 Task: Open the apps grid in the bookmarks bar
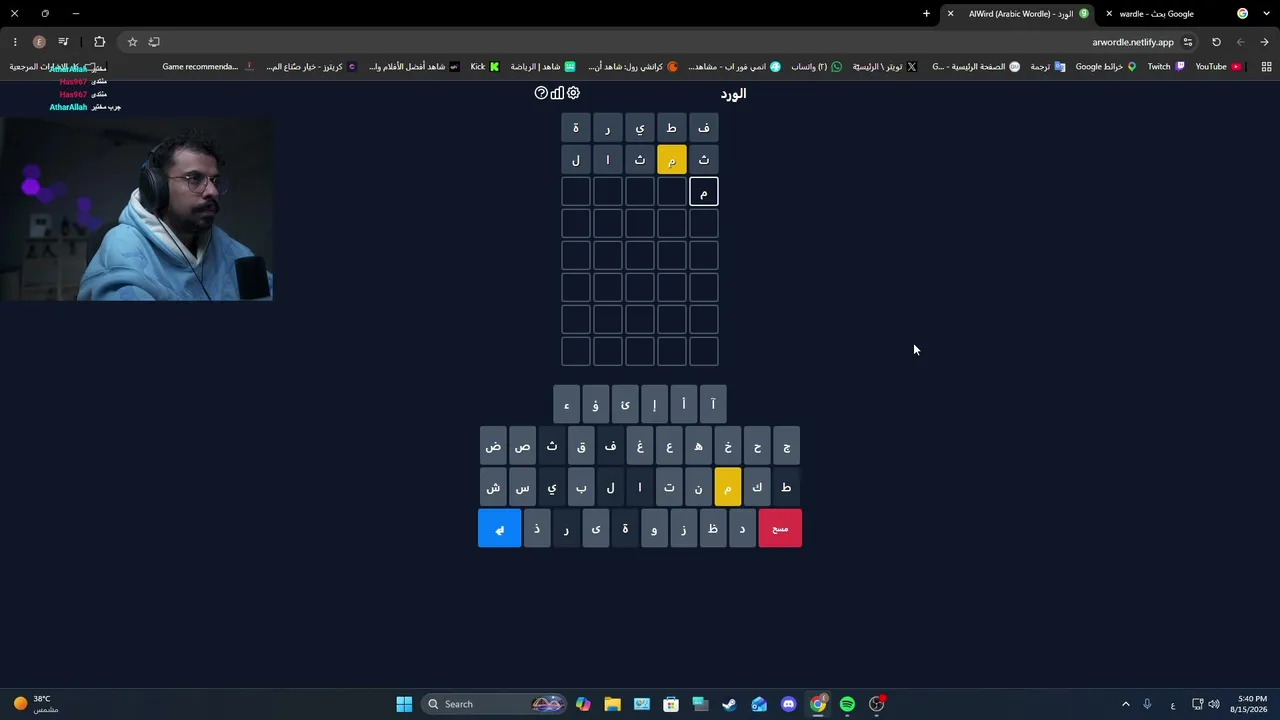[1266, 67]
